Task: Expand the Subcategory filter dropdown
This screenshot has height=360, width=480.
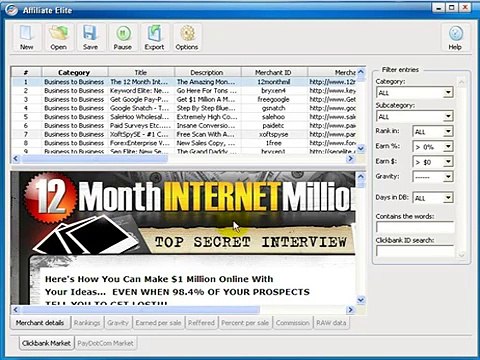Action: pos(448,116)
